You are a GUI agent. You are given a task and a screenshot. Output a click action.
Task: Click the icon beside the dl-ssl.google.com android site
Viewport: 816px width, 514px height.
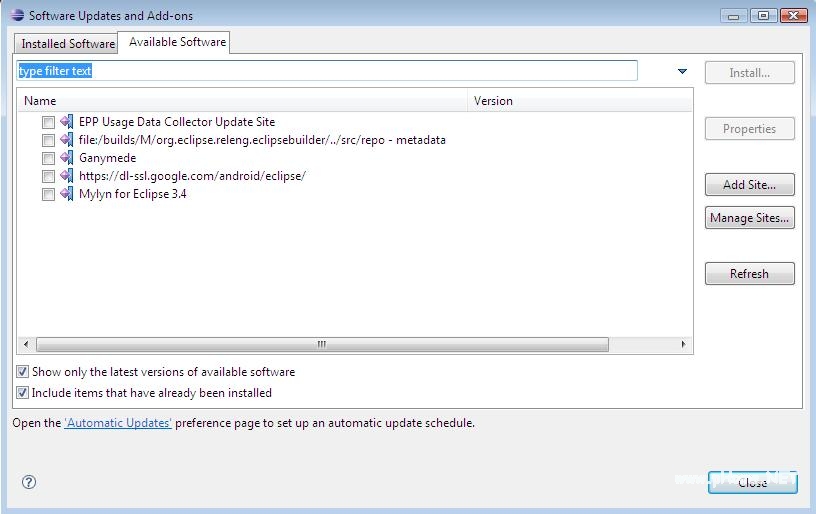pos(67,176)
